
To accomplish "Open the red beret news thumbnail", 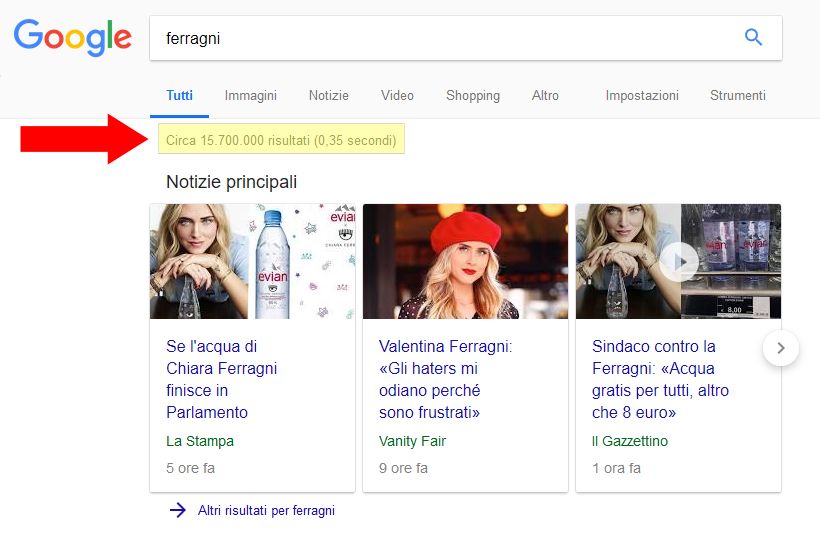I will [x=465, y=261].
